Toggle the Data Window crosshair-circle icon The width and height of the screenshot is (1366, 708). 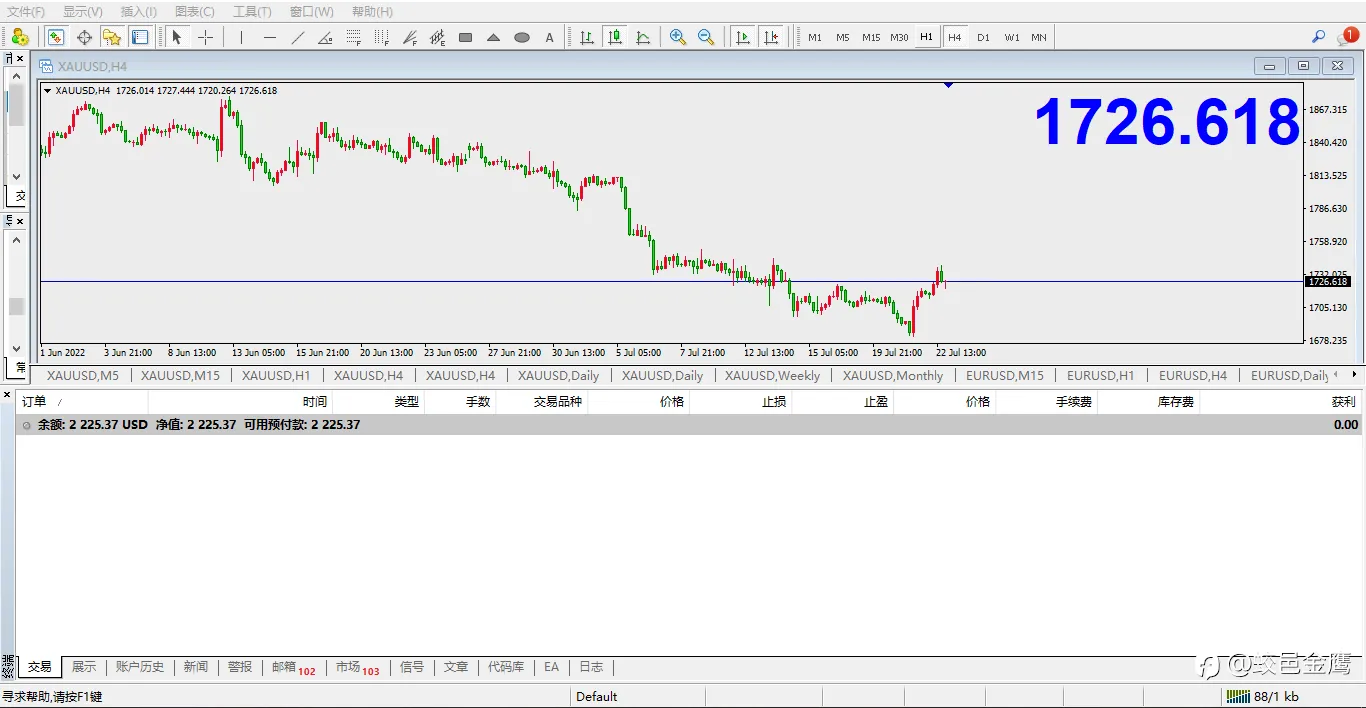[x=84, y=37]
